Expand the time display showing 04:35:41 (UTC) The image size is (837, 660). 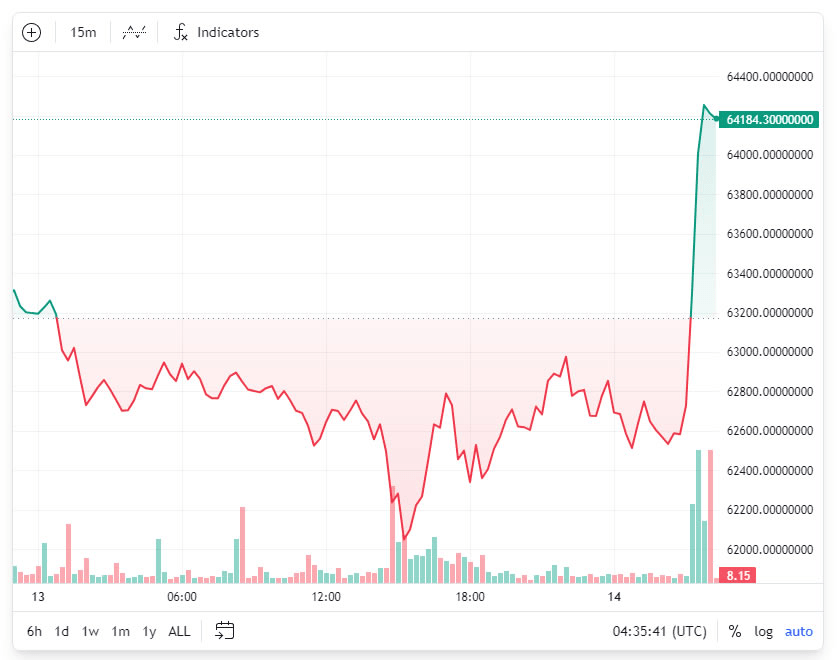coord(660,631)
